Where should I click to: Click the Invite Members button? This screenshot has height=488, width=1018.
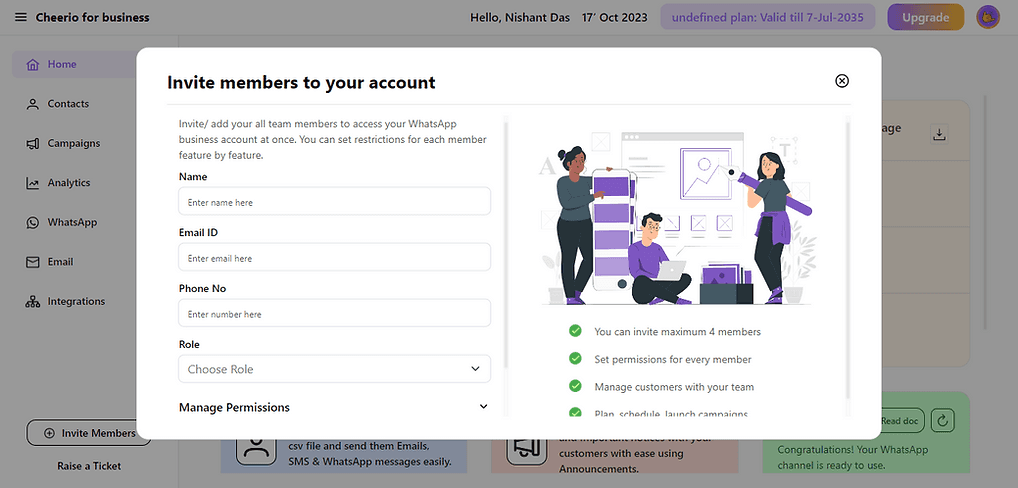[x=88, y=433]
